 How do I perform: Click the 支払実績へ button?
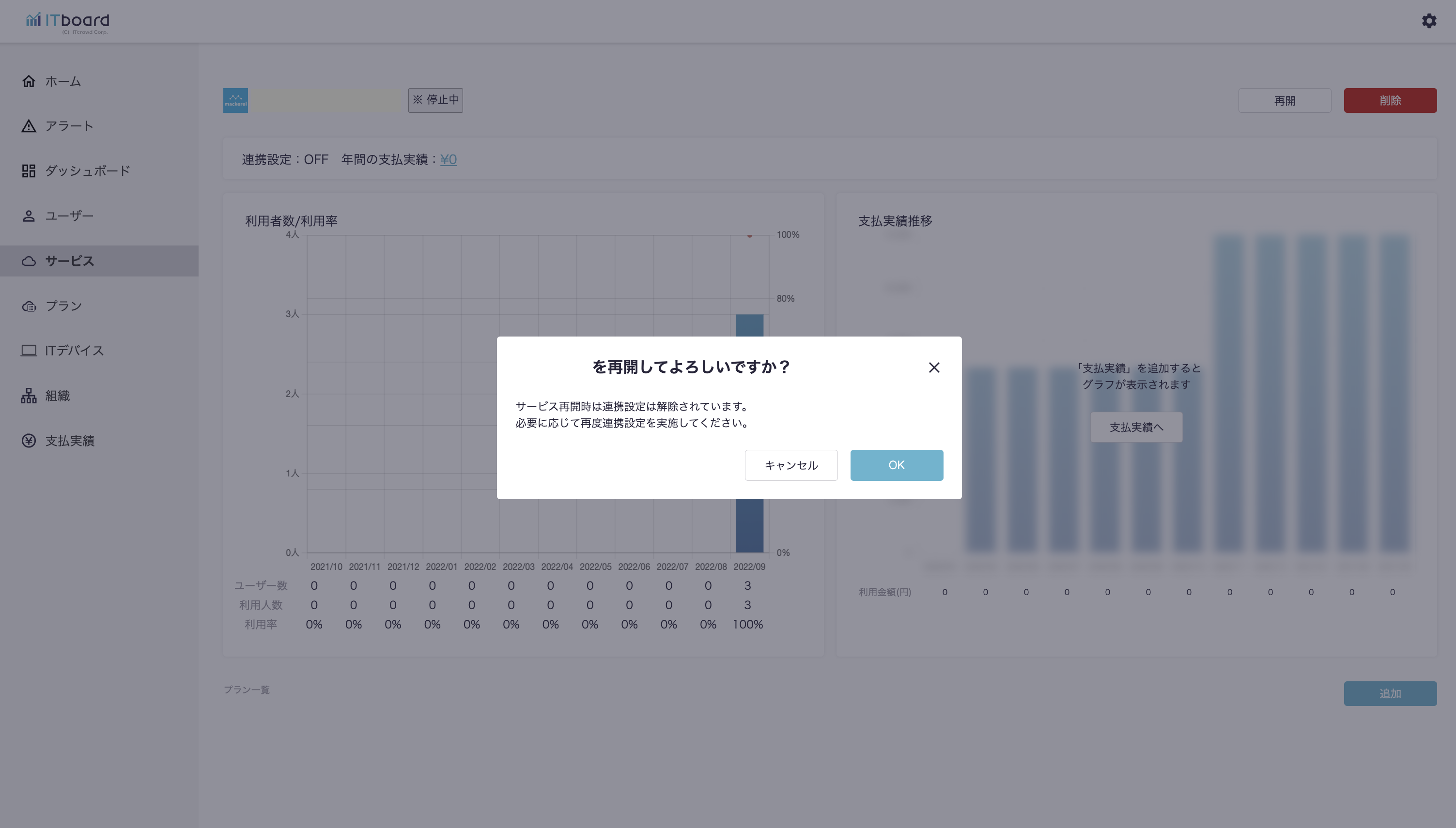coord(1136,427)
